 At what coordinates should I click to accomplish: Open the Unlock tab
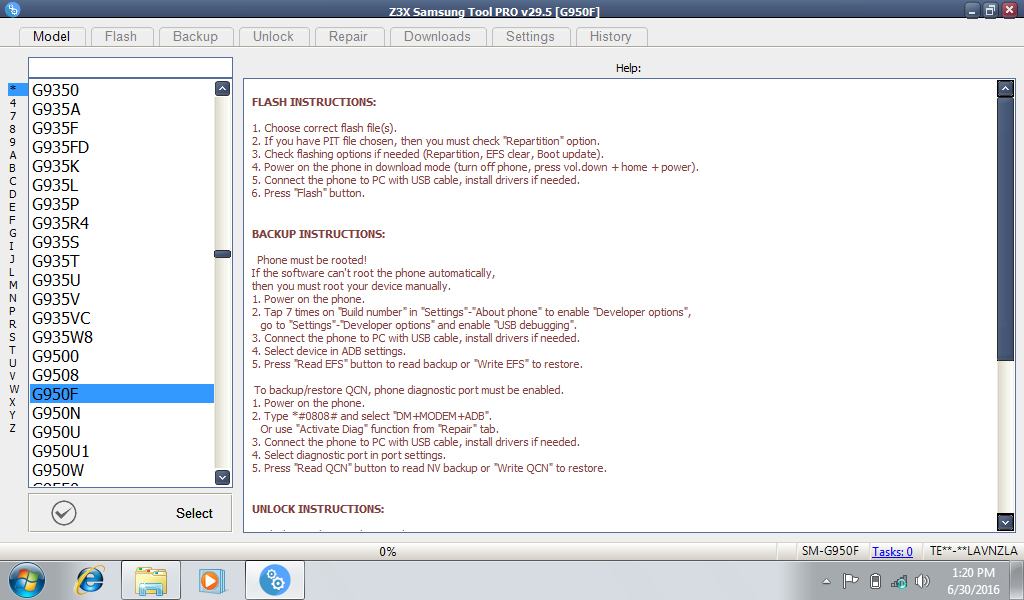(274, 37)
